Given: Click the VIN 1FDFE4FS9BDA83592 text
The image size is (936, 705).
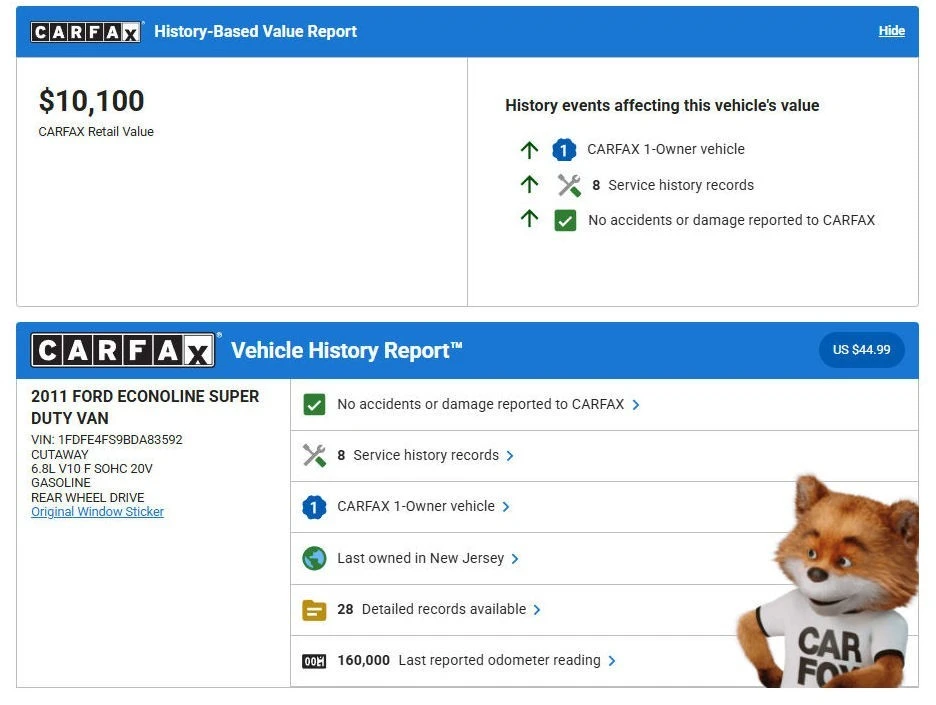Looking at the screenshot, I should point(107,440).
